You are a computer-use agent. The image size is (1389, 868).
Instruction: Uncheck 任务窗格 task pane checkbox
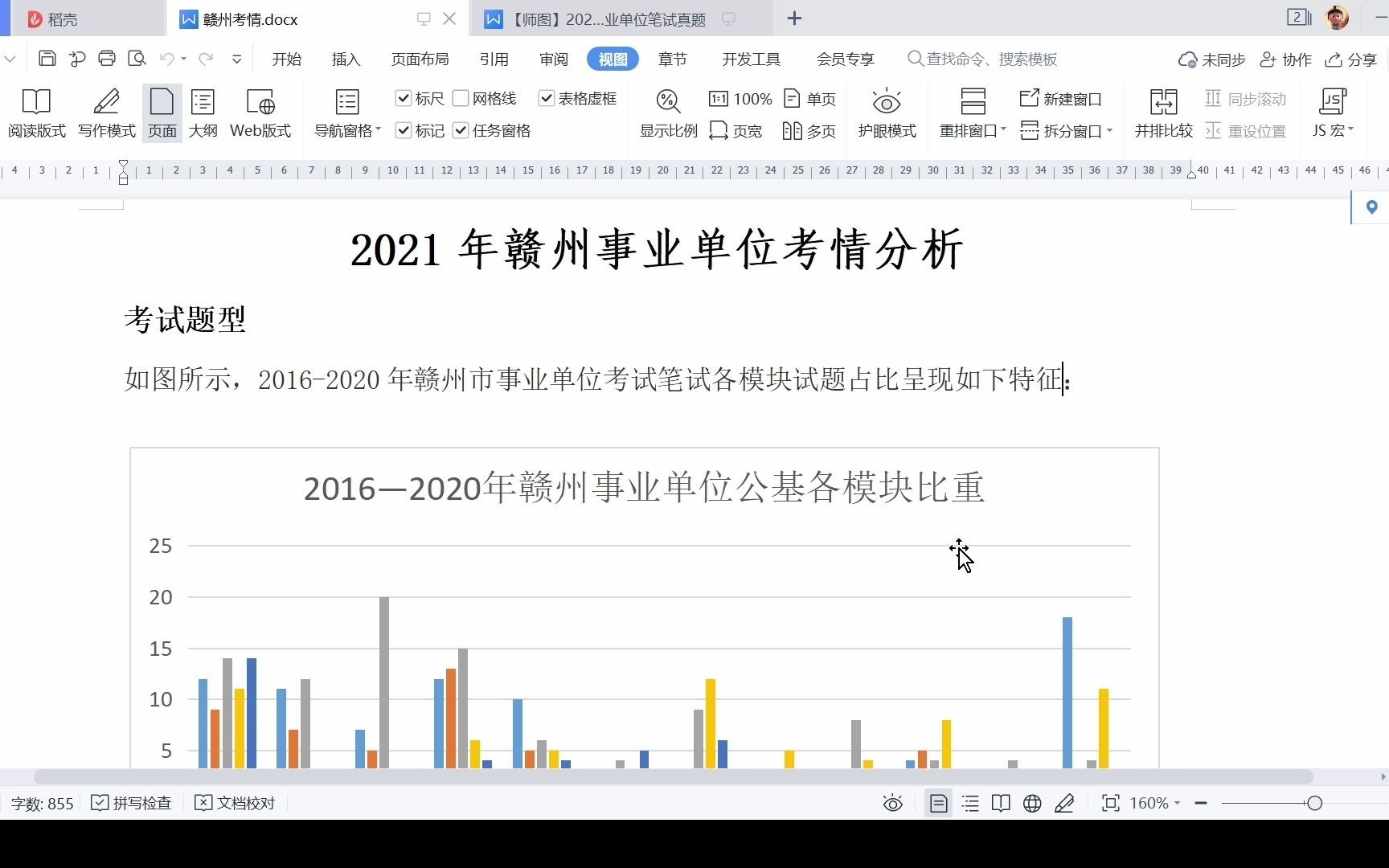pyautogui.click(x=461, y=130)
